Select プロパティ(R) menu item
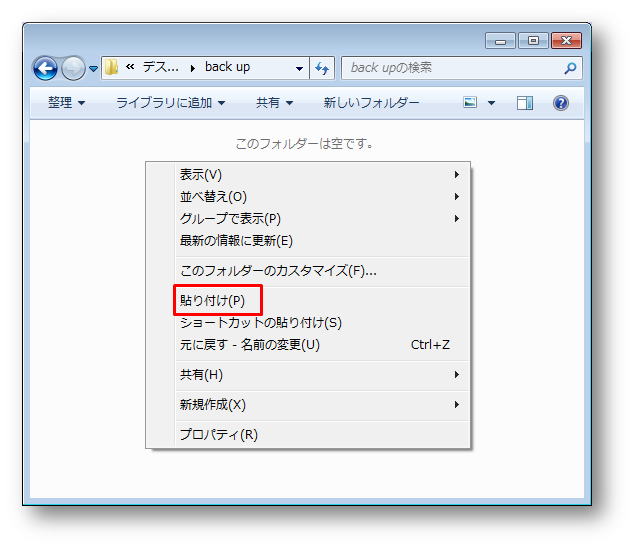 323,434
